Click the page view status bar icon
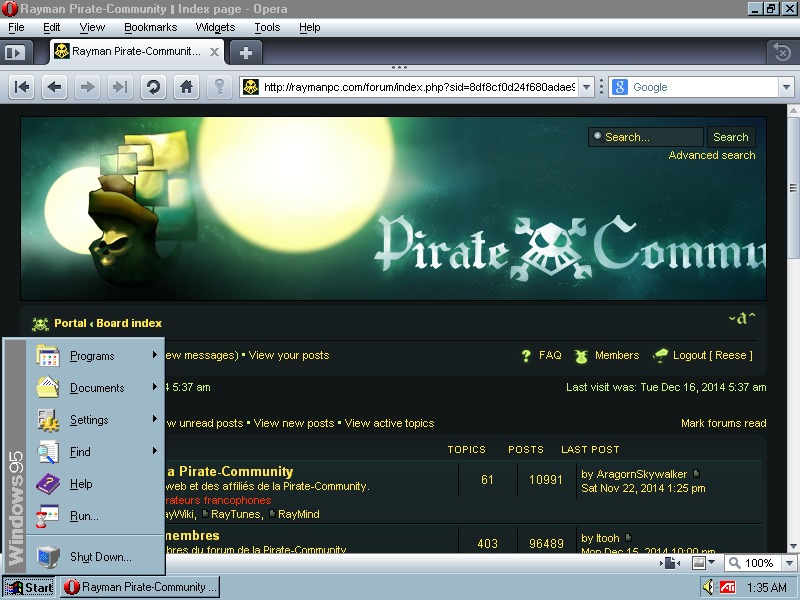 (x=671, y=563)
